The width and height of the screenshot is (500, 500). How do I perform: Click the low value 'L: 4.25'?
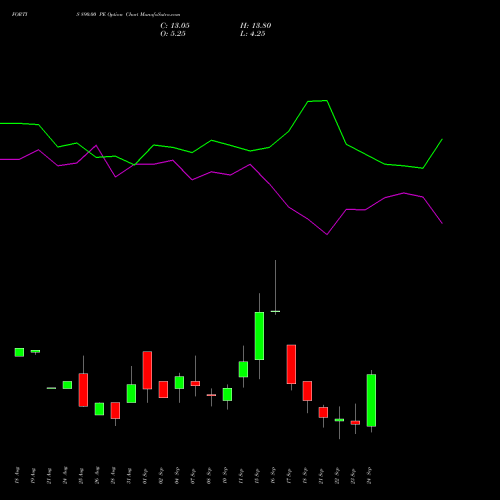pyautogui.click(x=253, y=34)
